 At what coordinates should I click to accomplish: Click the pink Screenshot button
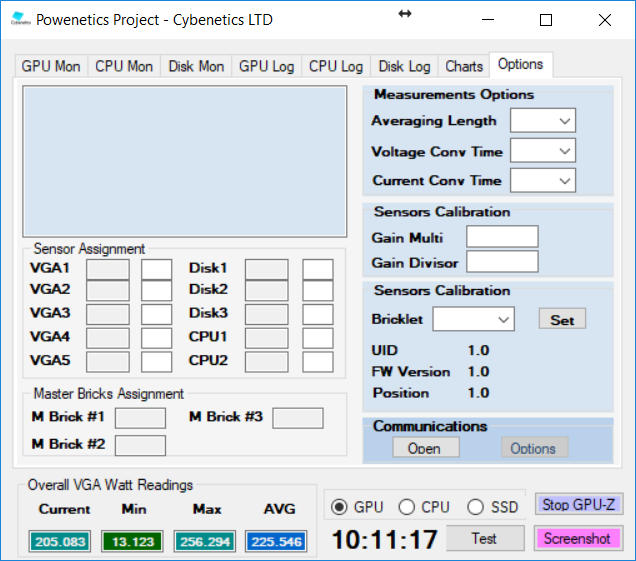click(577, 538)
